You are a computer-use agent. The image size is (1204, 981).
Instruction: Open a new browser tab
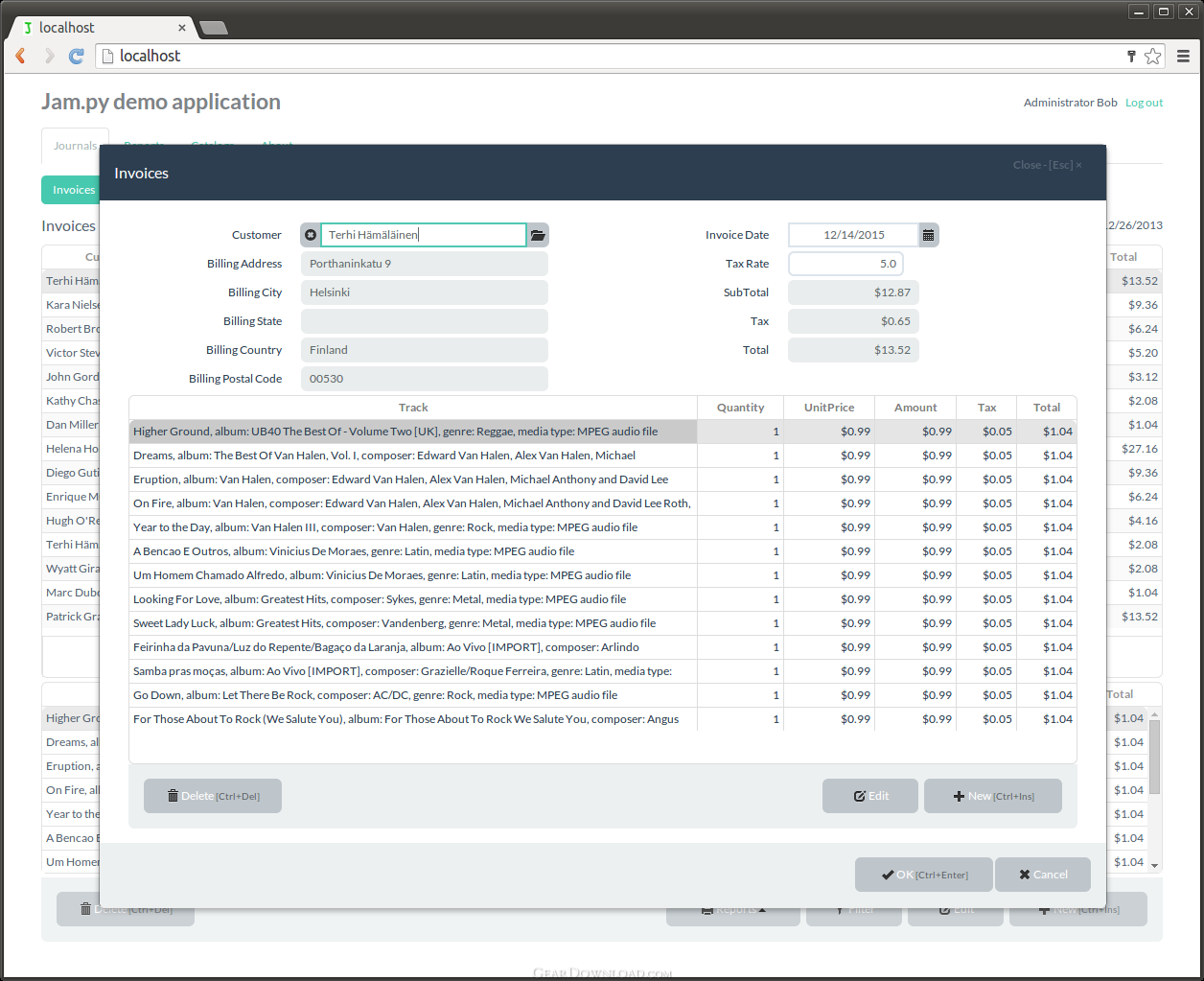click(213, 28)
